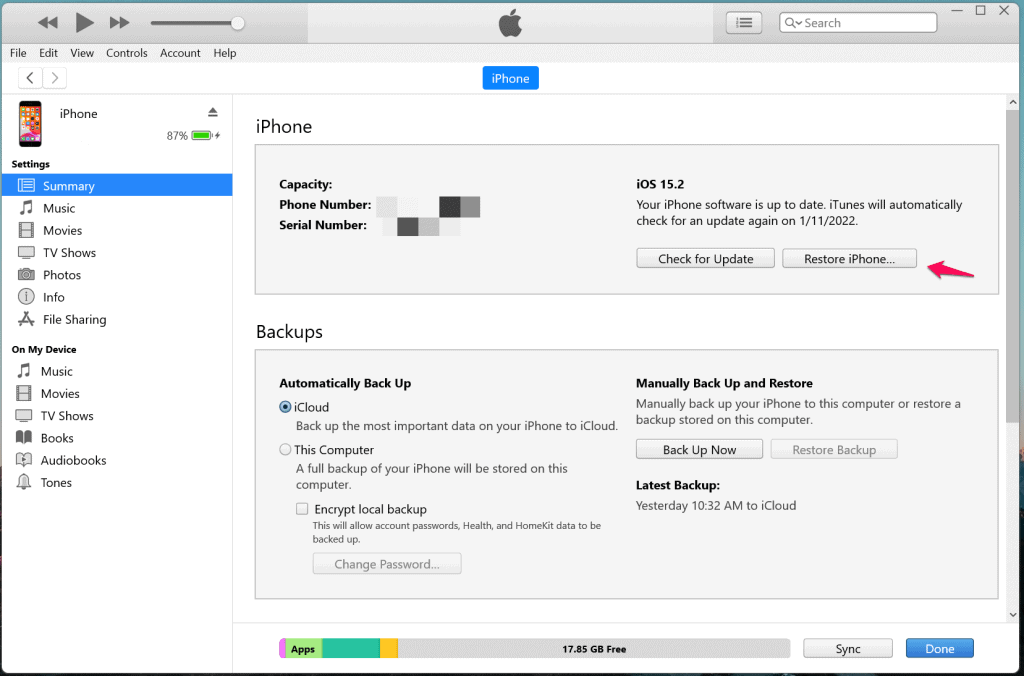Image resolution: width=1024 pixels, height=676 pixels.
Task: Click the Search input field
Action: [x=858, y=23]
